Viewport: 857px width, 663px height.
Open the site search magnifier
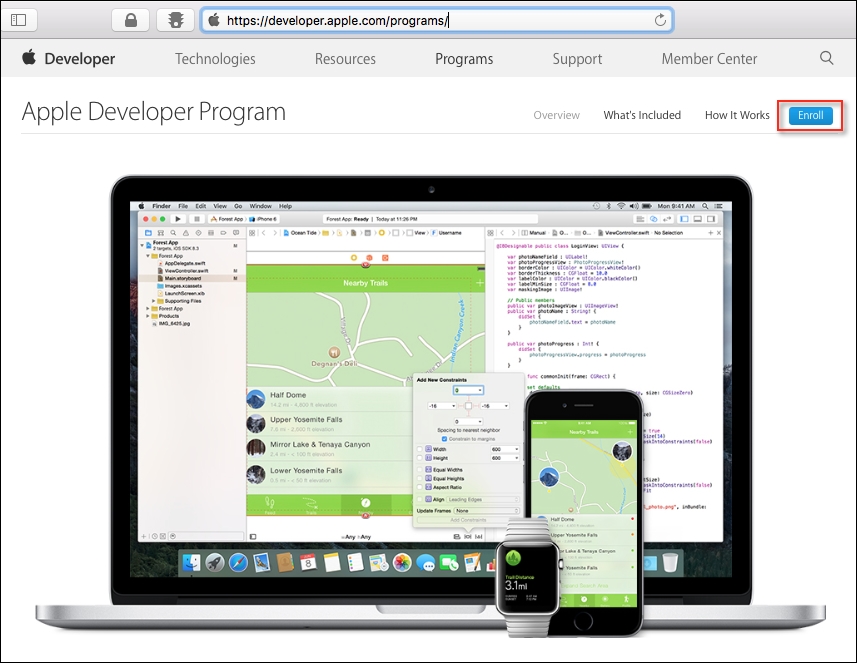826,58
